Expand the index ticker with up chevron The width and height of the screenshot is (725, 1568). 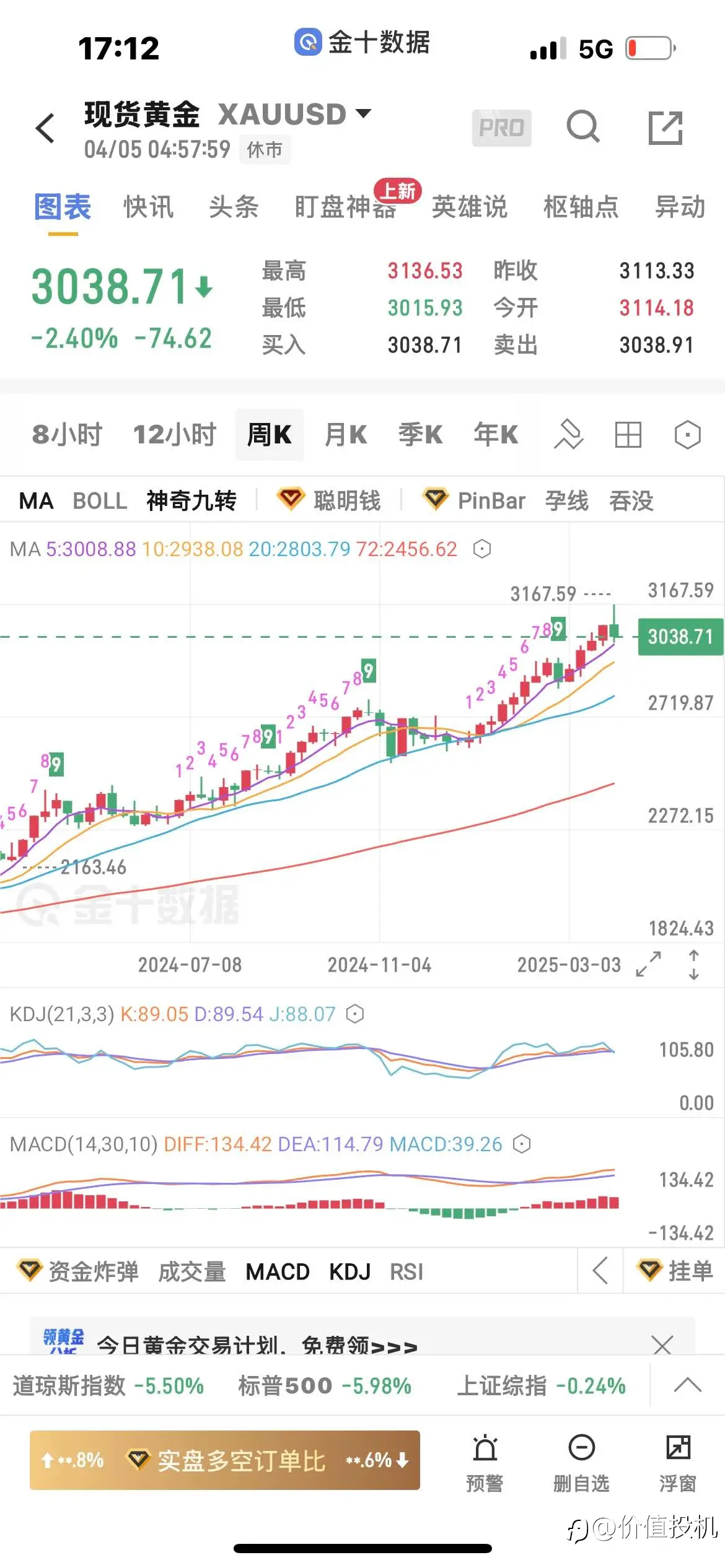[x=687, y=1385]
